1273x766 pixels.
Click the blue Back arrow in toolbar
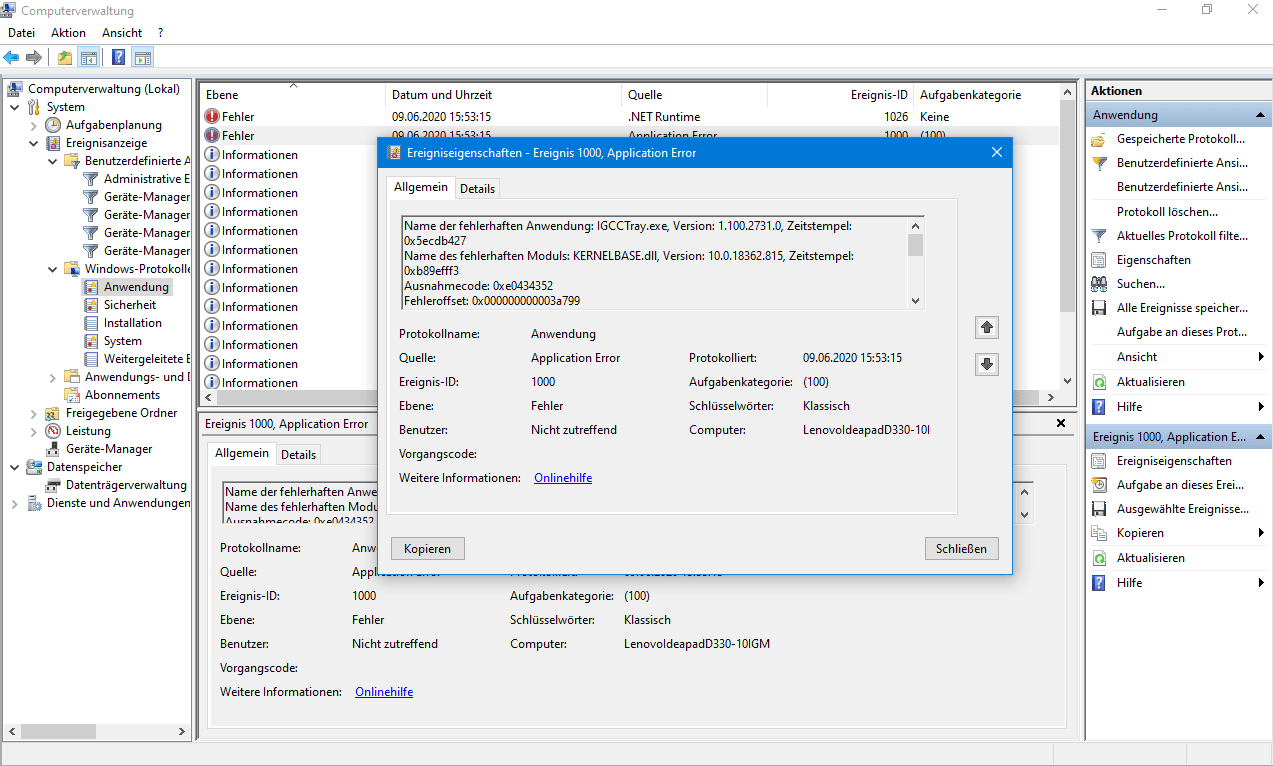[x=12, y=57]
